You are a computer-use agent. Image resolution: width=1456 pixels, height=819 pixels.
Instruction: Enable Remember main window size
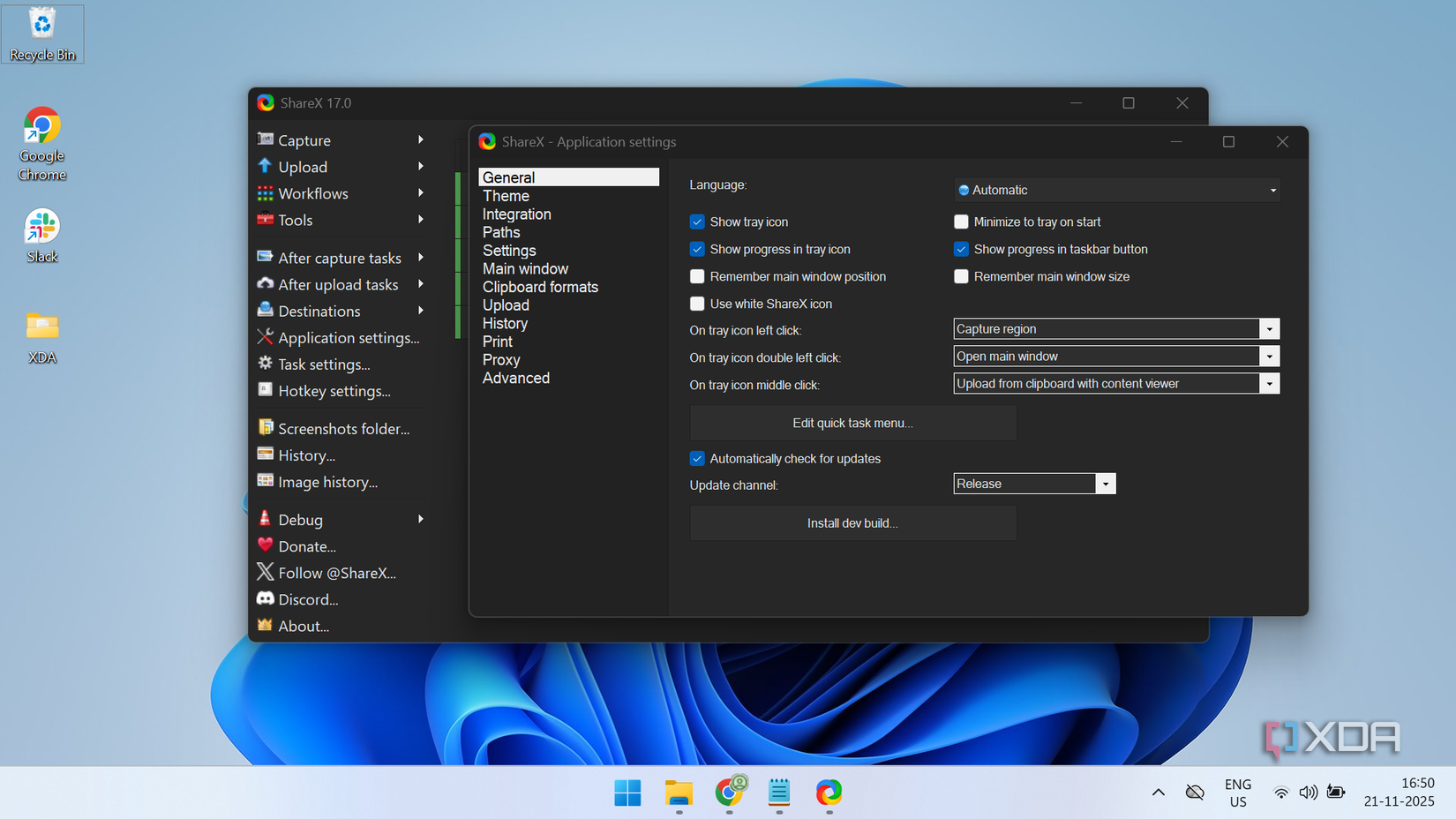[961, 276]
